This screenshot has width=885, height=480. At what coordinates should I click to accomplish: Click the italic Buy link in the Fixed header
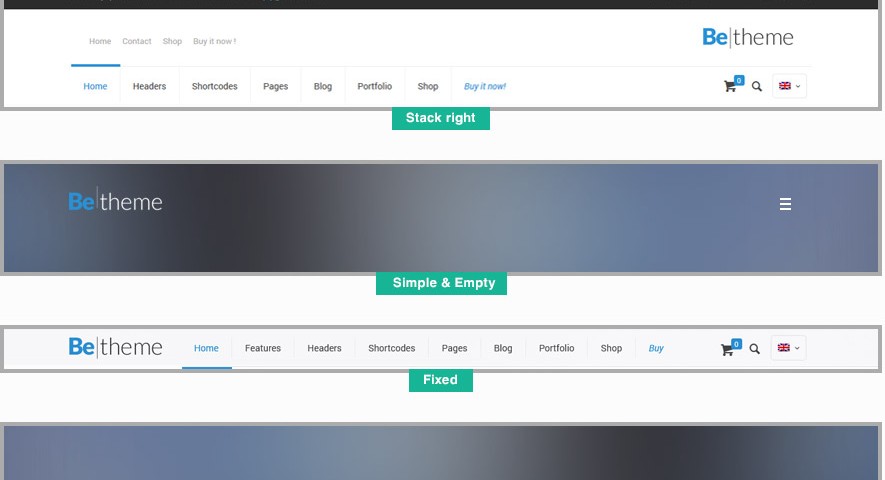click(x=656, y=348)
